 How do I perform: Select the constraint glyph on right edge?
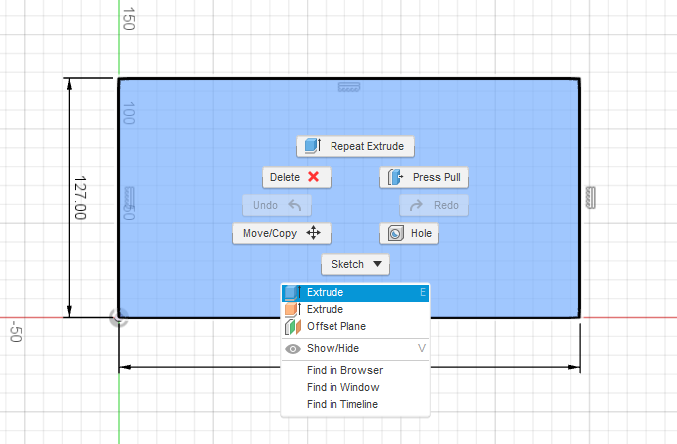(x=591, y=197)
